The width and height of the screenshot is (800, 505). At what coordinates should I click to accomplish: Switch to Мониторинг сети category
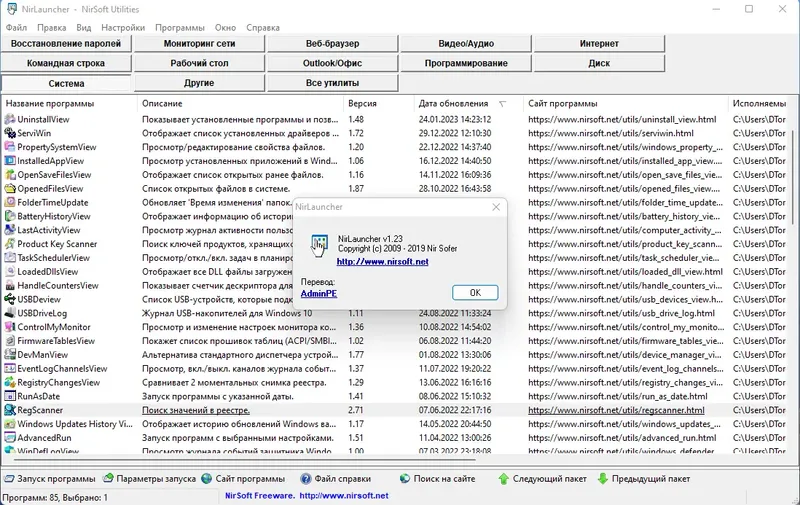tap(199, 43)
